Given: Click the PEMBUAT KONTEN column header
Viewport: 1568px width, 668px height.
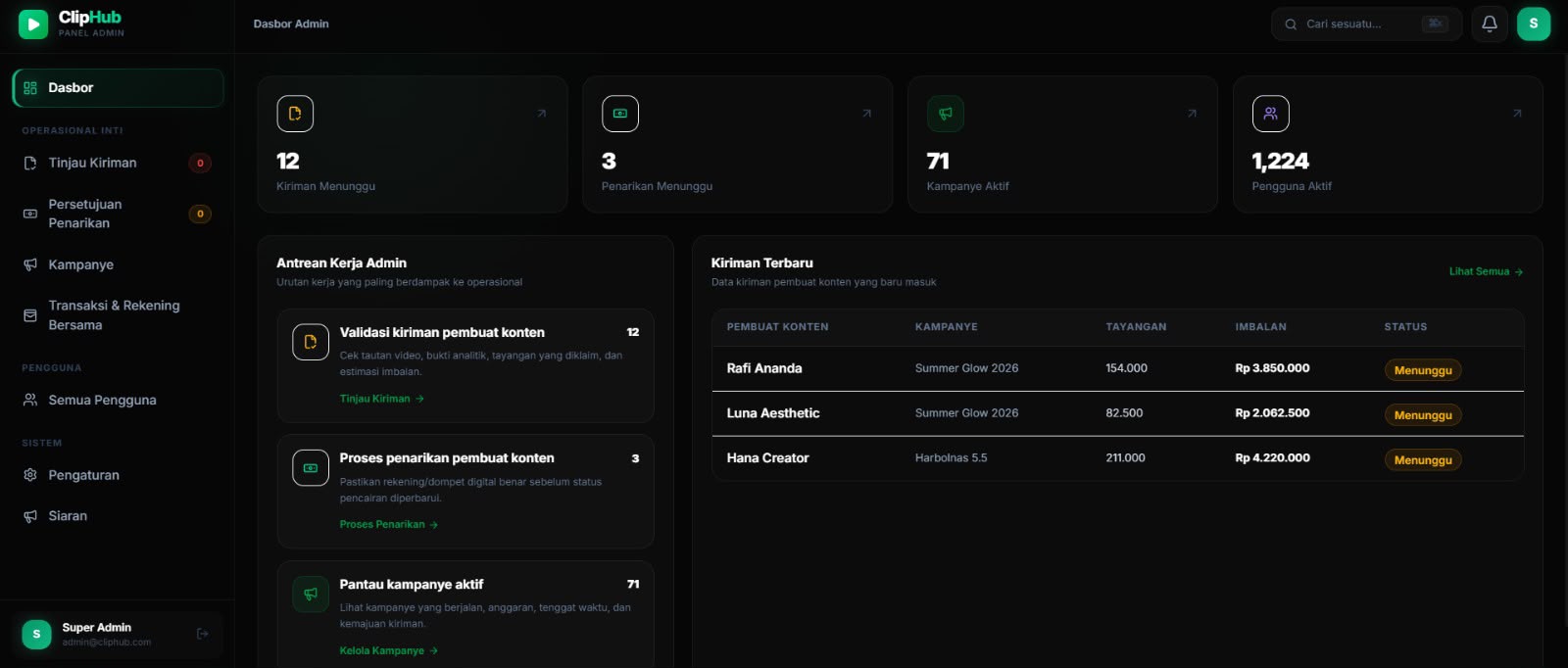Looking at the screenshot, I should pyautogui.click(x=777, y=327).
